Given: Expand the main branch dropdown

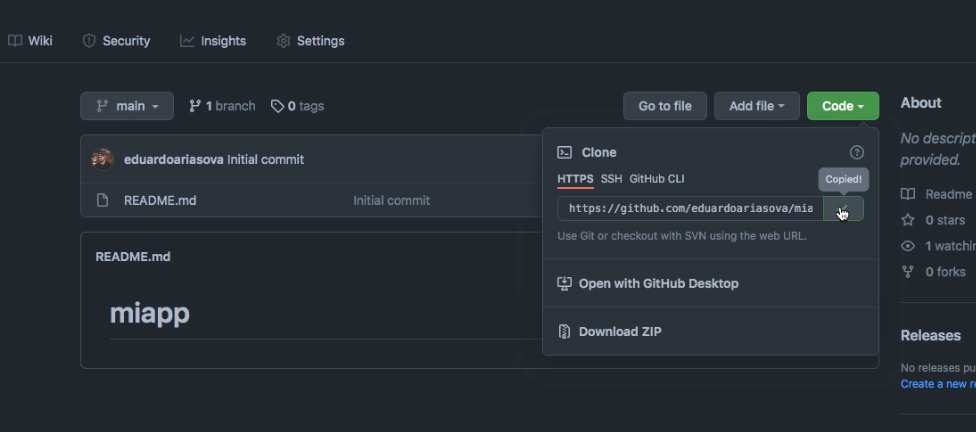Looking at the screenshot, I should [127, 106].
